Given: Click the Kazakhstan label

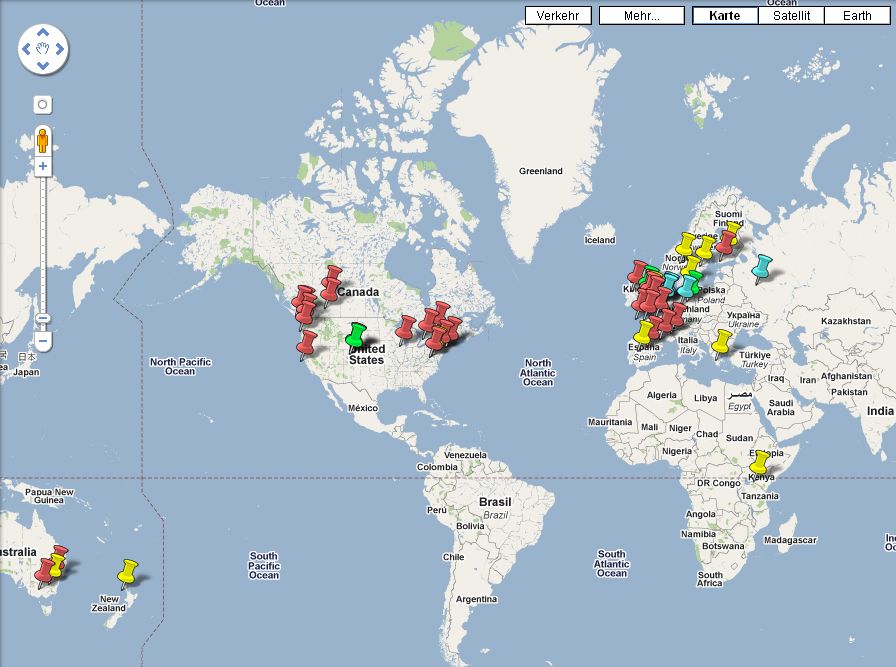Looking at the screenshot, I should tap(846, 321).
